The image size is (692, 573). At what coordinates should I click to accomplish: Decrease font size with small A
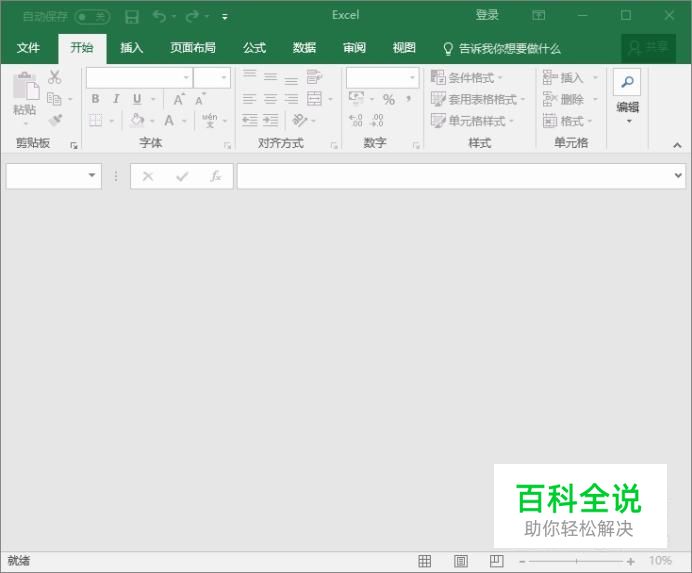200,99
